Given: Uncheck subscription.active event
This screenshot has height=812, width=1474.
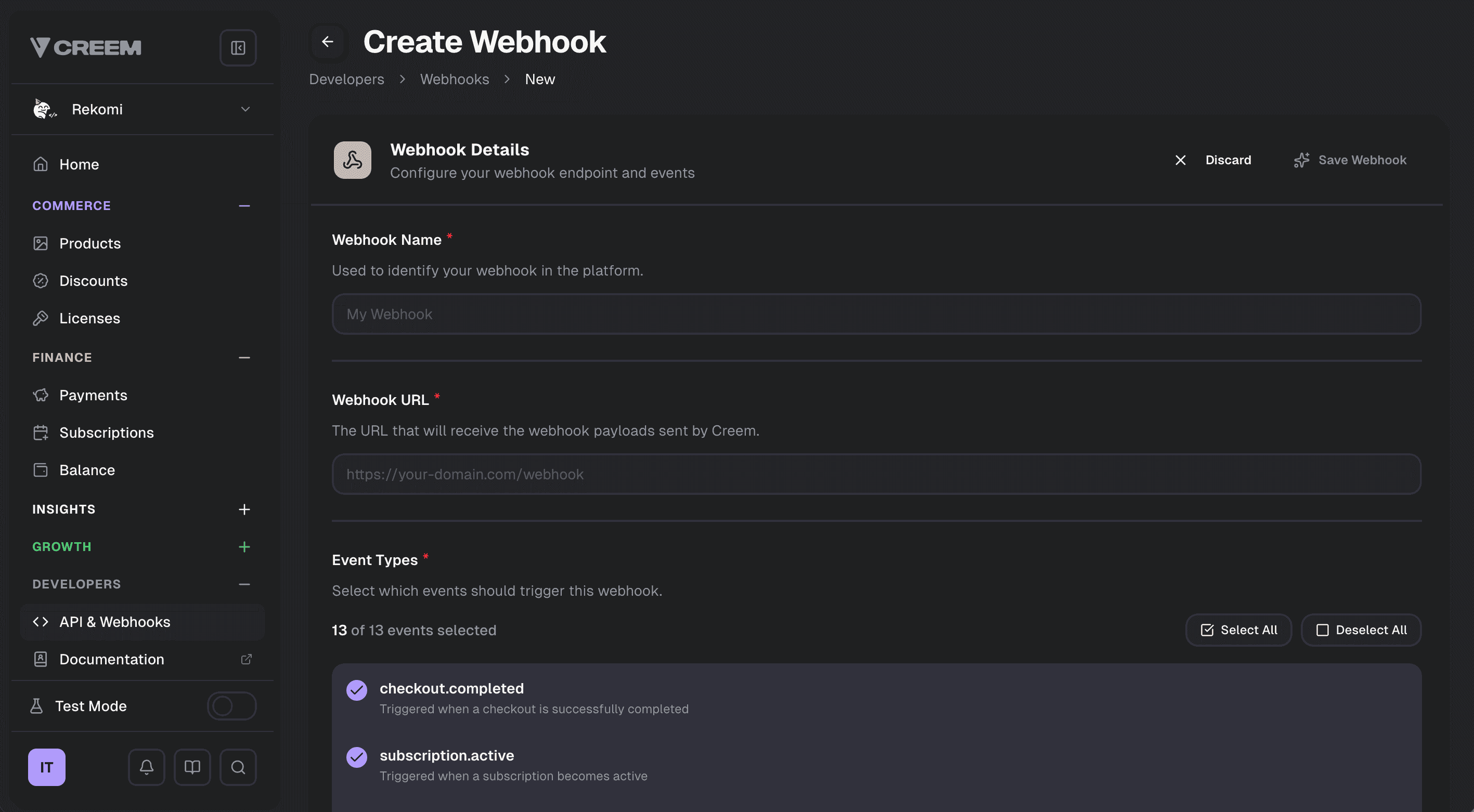Looking at the screenshot, I should coord(356,758).
